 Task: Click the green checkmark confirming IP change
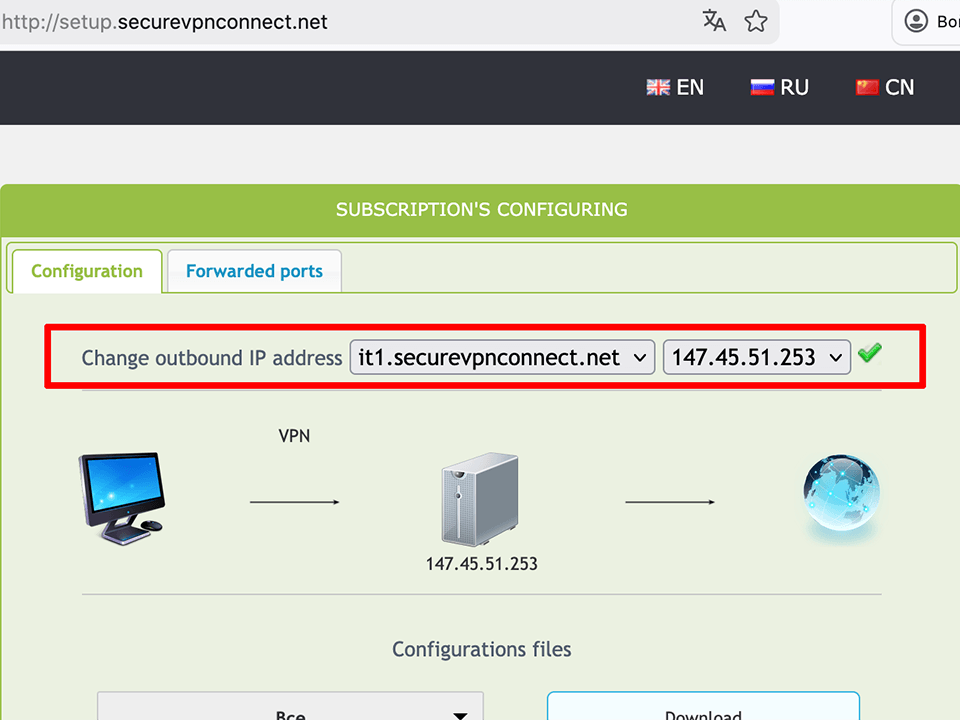point(869,352)
